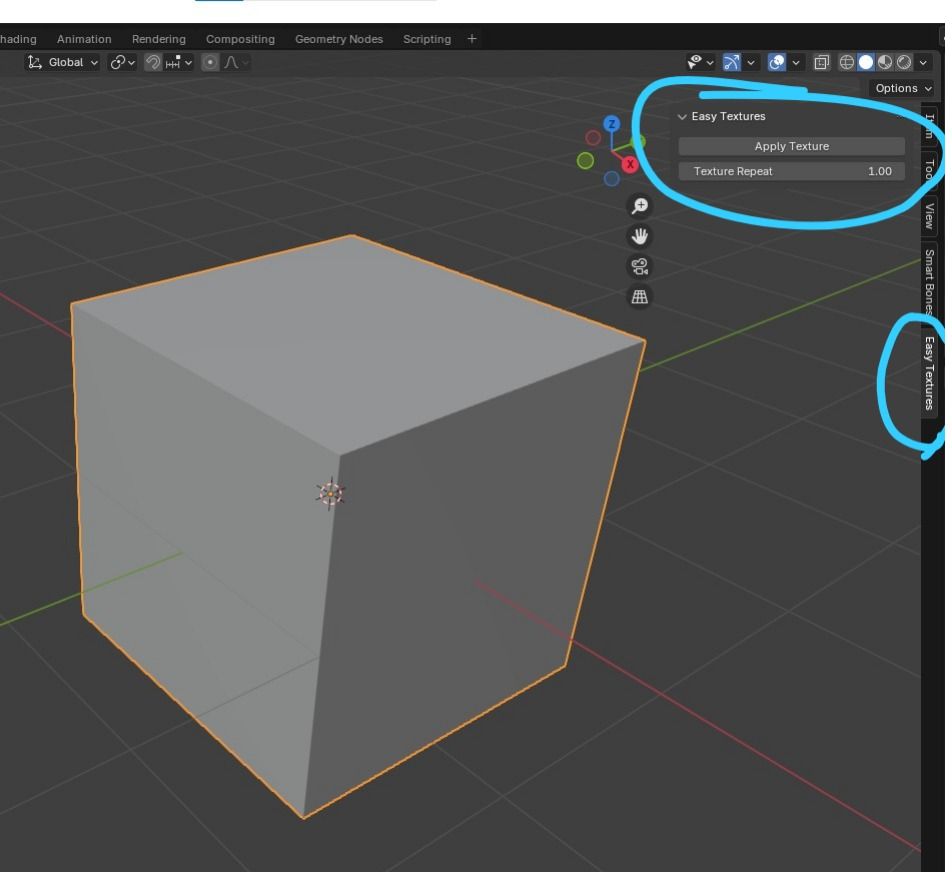Click the Apply Texture button
This screenshot has width=945, height=872.
click(792, 146)
